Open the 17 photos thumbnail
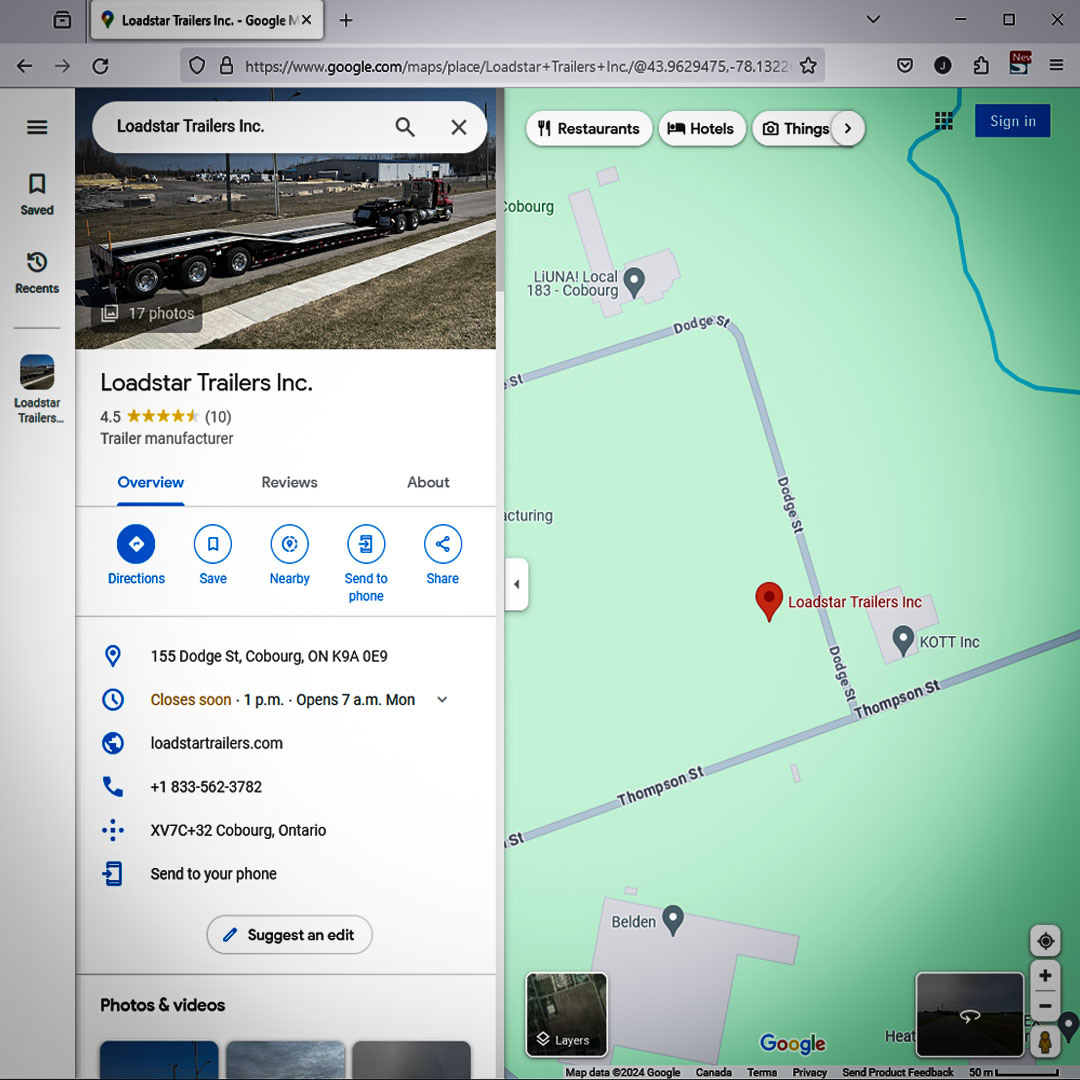Image resolution: width=1080 pixels, height=1080 pixels. click(148, 313)
